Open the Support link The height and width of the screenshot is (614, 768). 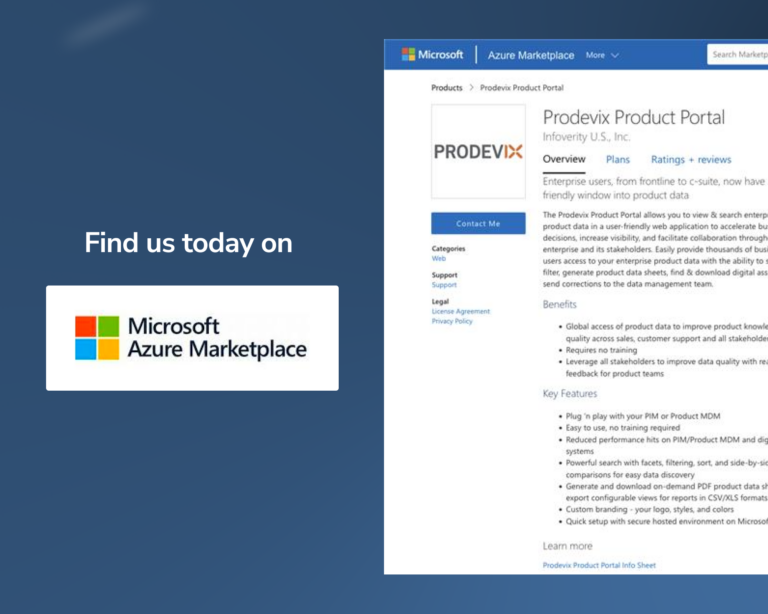[444, 285]
